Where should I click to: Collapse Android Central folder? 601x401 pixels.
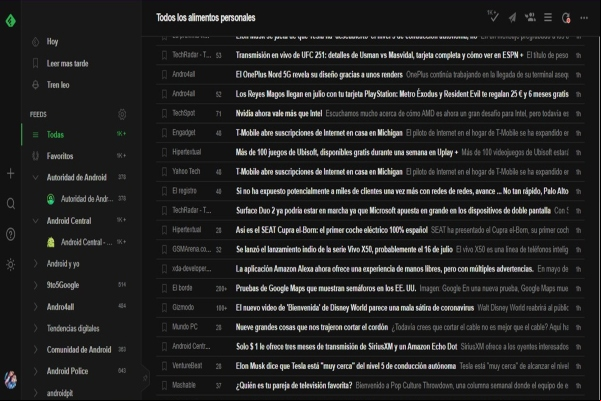click(36, 221)
